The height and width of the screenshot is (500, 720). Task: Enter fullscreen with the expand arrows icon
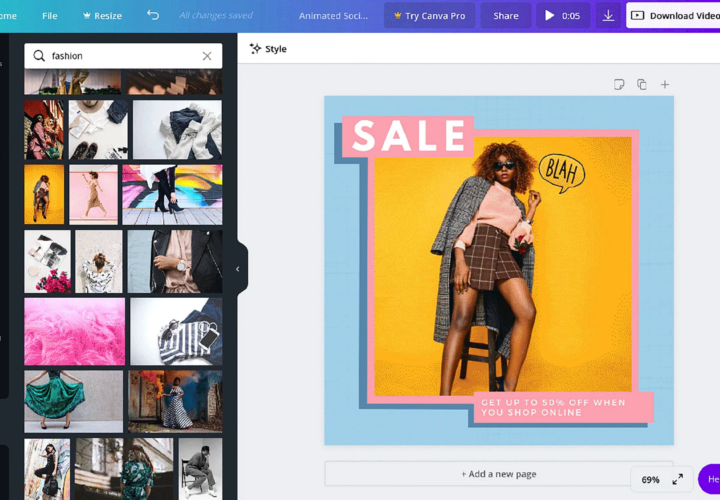(678, 479)
